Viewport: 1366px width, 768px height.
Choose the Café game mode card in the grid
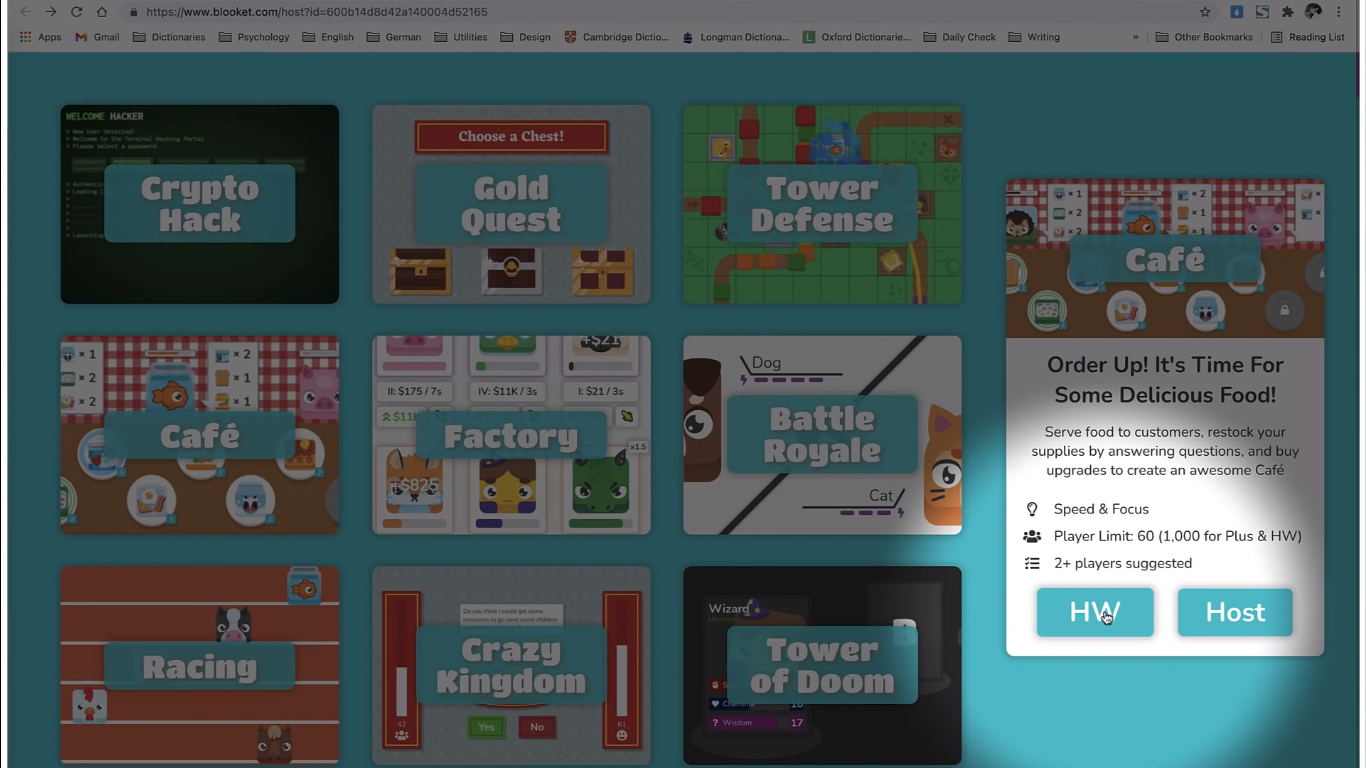pyautogui.click(x=200, y=435)
